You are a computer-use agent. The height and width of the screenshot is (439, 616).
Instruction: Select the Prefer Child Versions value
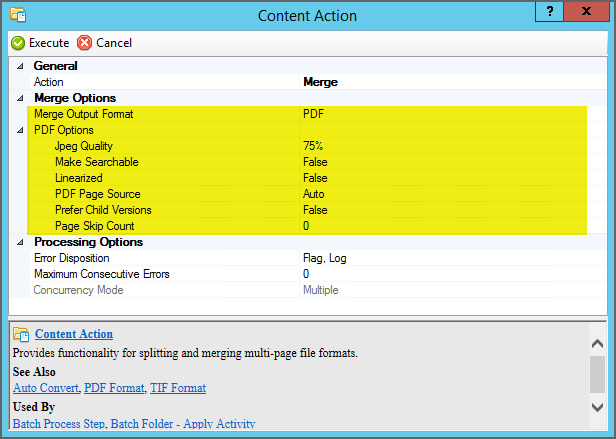coord(315,210)
